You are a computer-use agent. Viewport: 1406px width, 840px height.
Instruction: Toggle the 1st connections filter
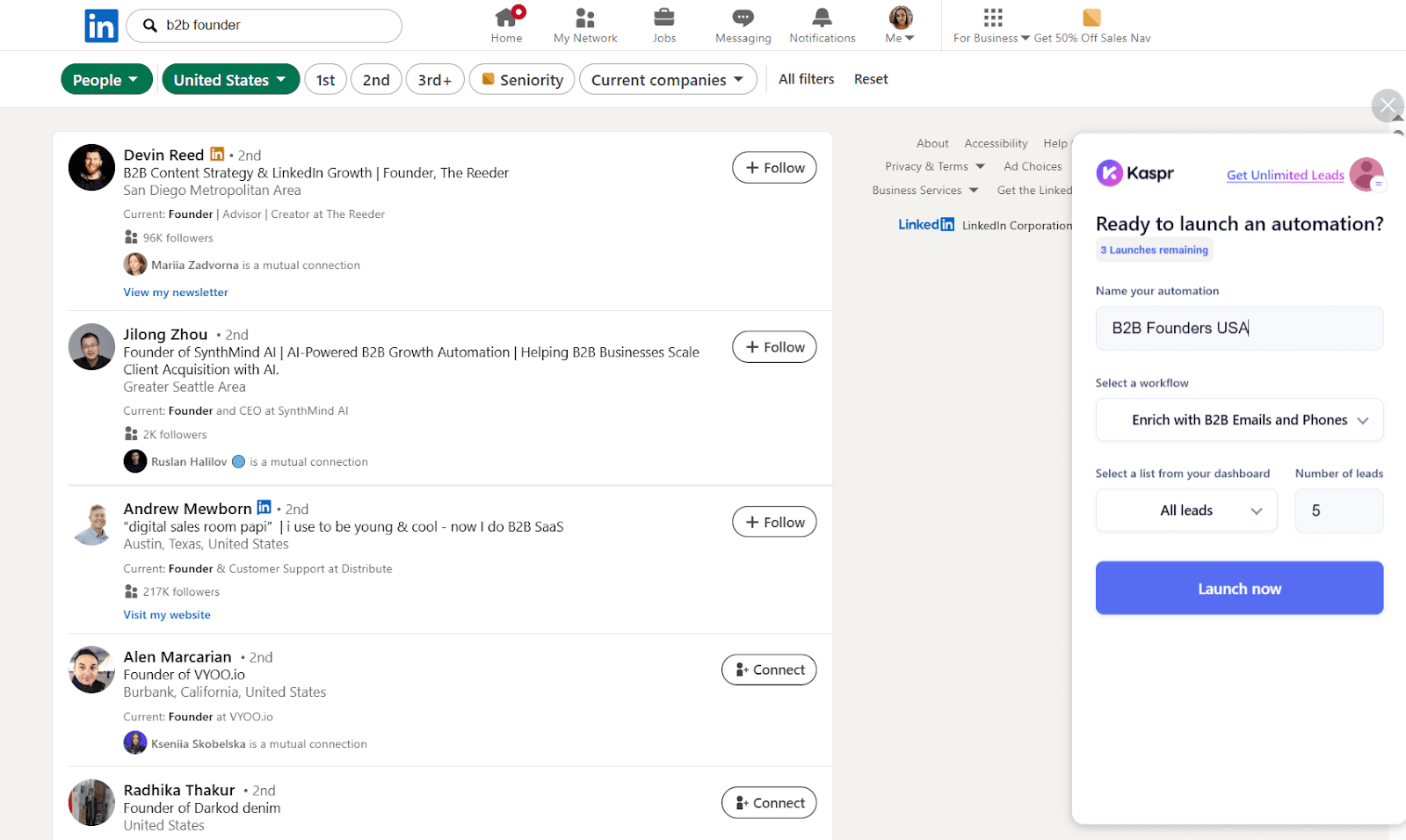325,80
